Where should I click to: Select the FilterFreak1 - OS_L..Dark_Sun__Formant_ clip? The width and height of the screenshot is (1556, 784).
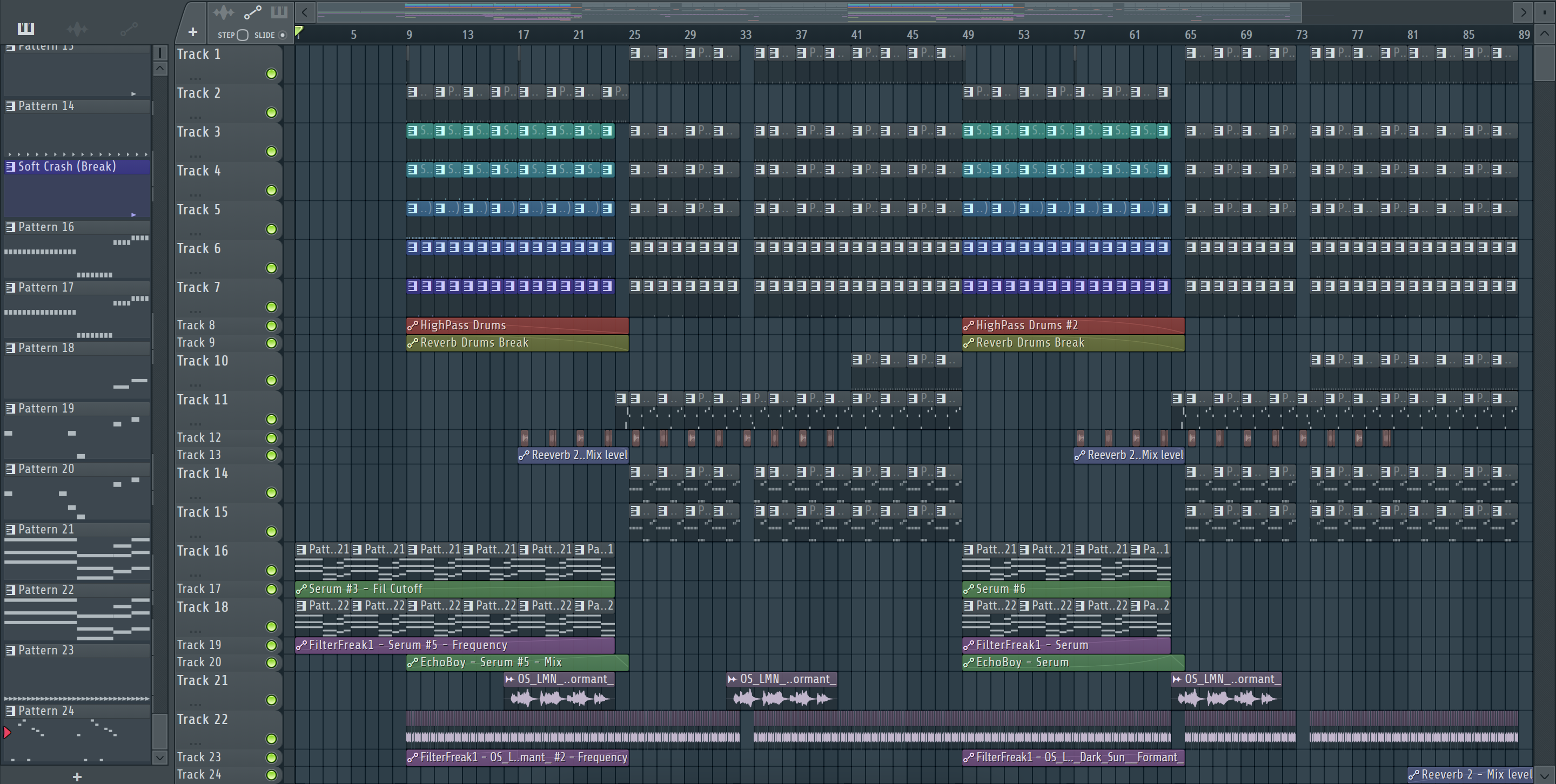[x=1073, y=758]
